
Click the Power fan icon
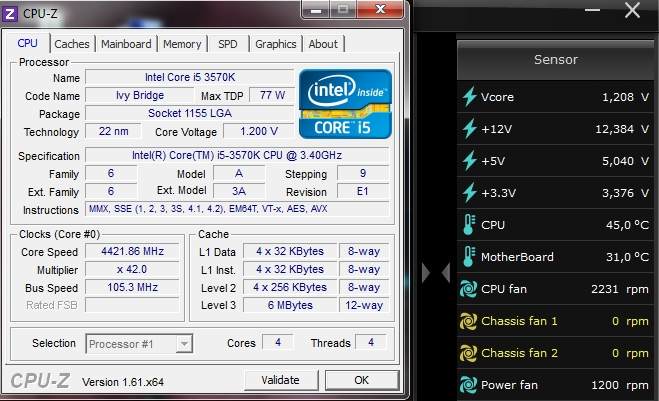coord(470,385)
